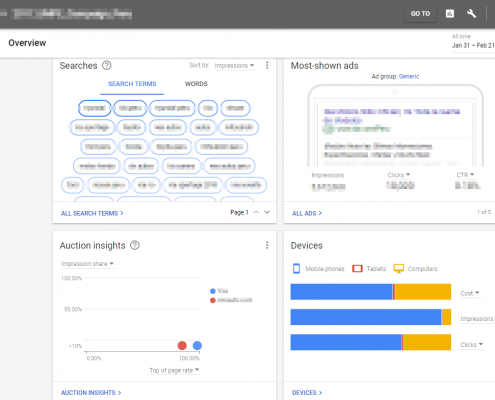Viewport: 495px width, 400px height.
Task: Open the tools wrench icon
Action: tap(471, 14)
